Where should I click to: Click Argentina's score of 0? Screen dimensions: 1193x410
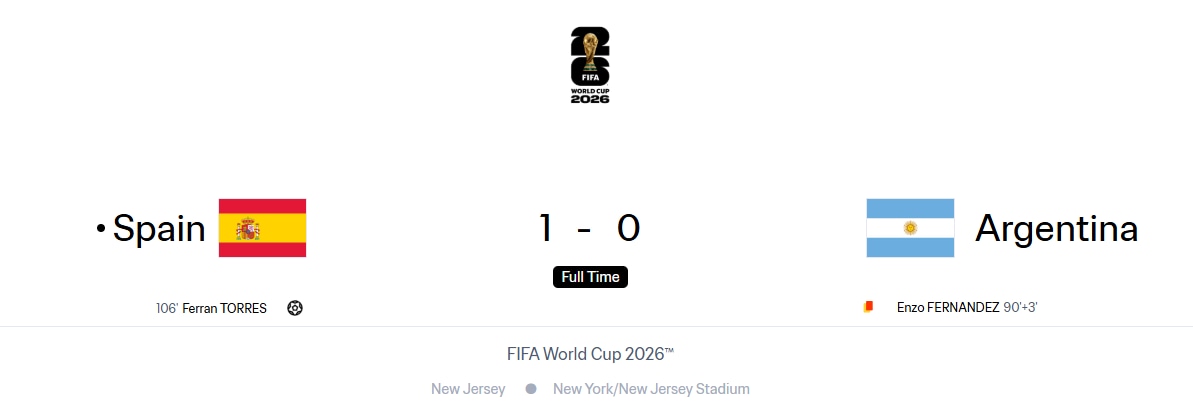pyautogui.click(x=628, y=228)
